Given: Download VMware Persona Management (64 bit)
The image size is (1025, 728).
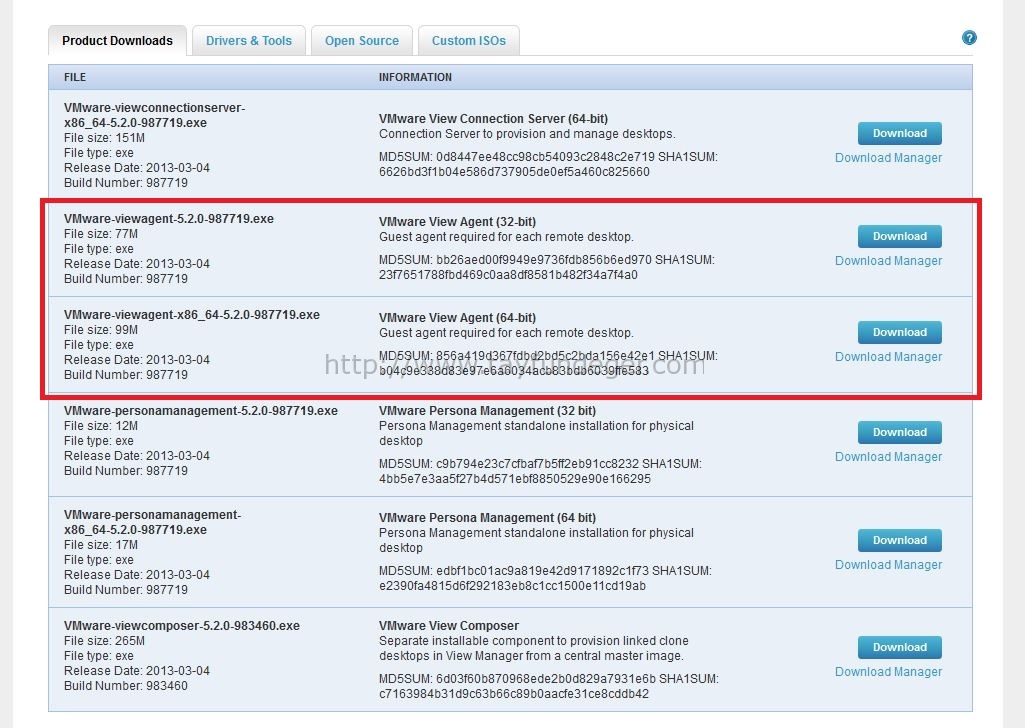Looking at the screenshot, I should (x=899, y=540).
